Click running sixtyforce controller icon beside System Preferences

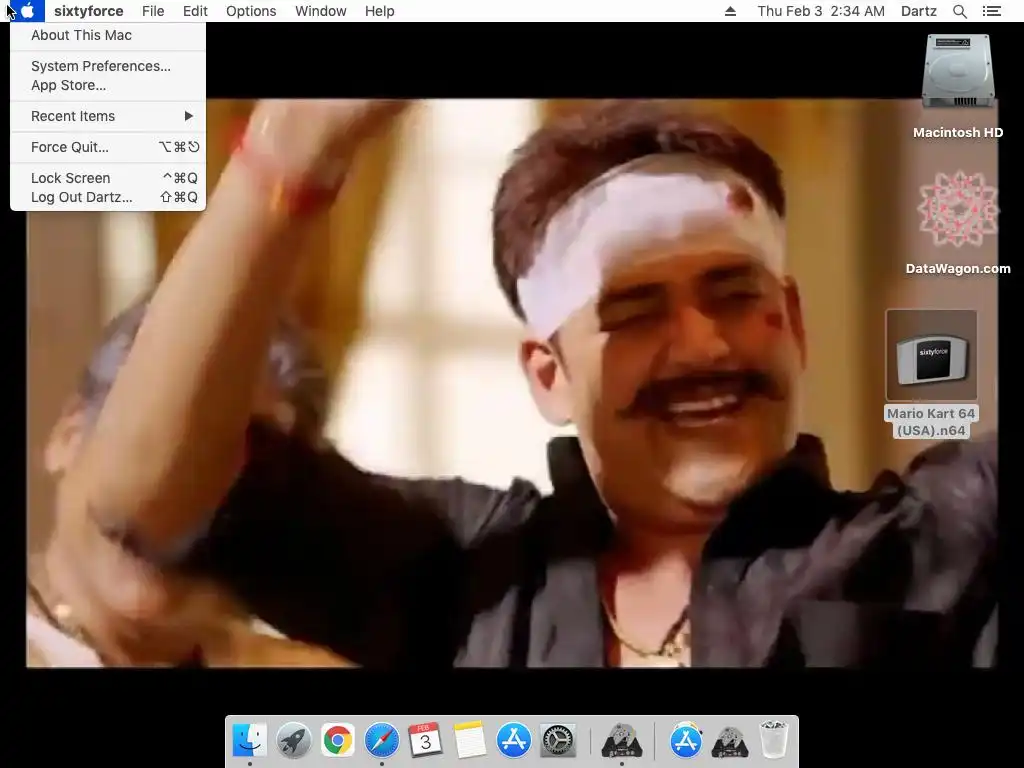pyautogui.click(x=621, y=741)
